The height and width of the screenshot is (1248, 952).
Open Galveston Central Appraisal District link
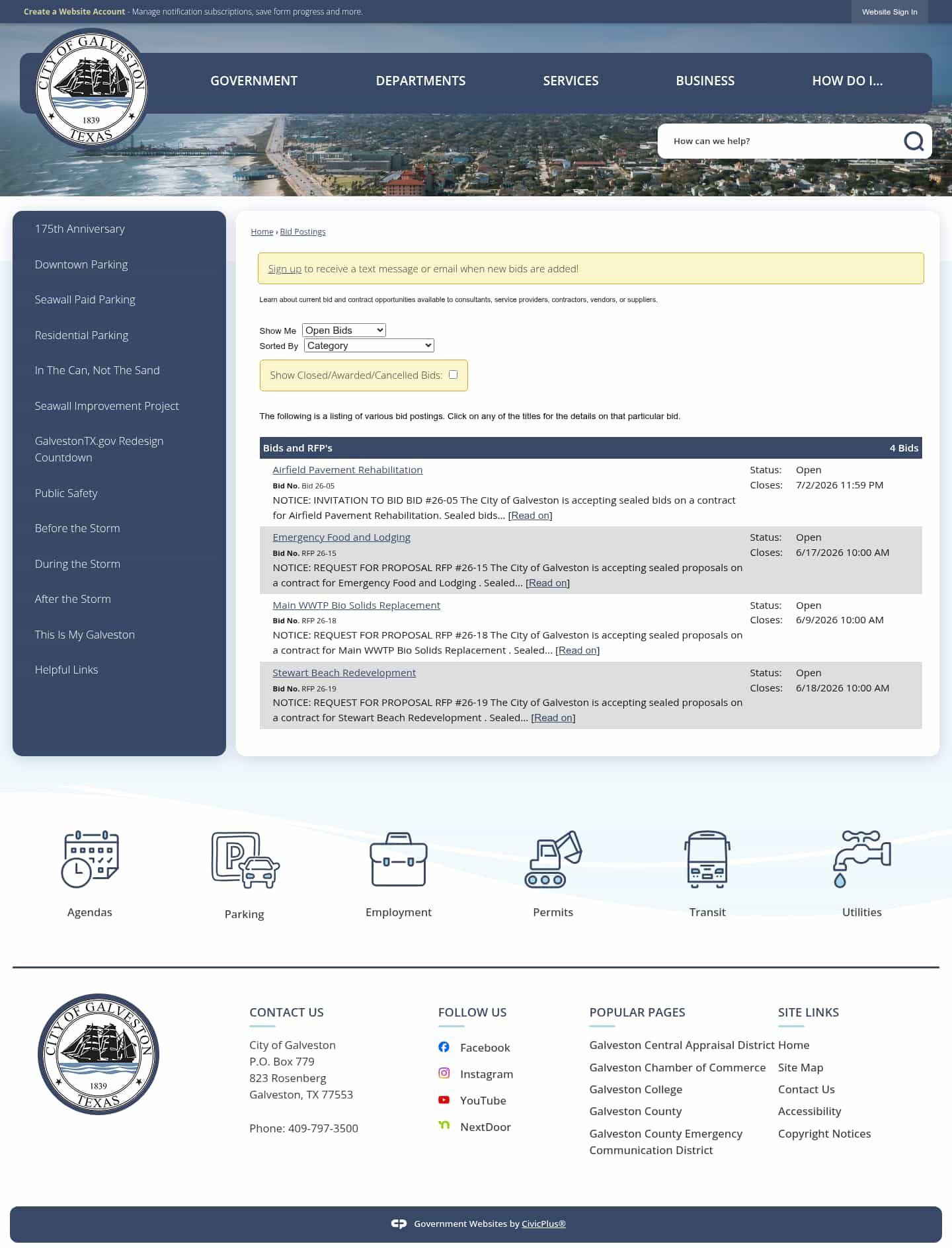(x=682, y=1045)
